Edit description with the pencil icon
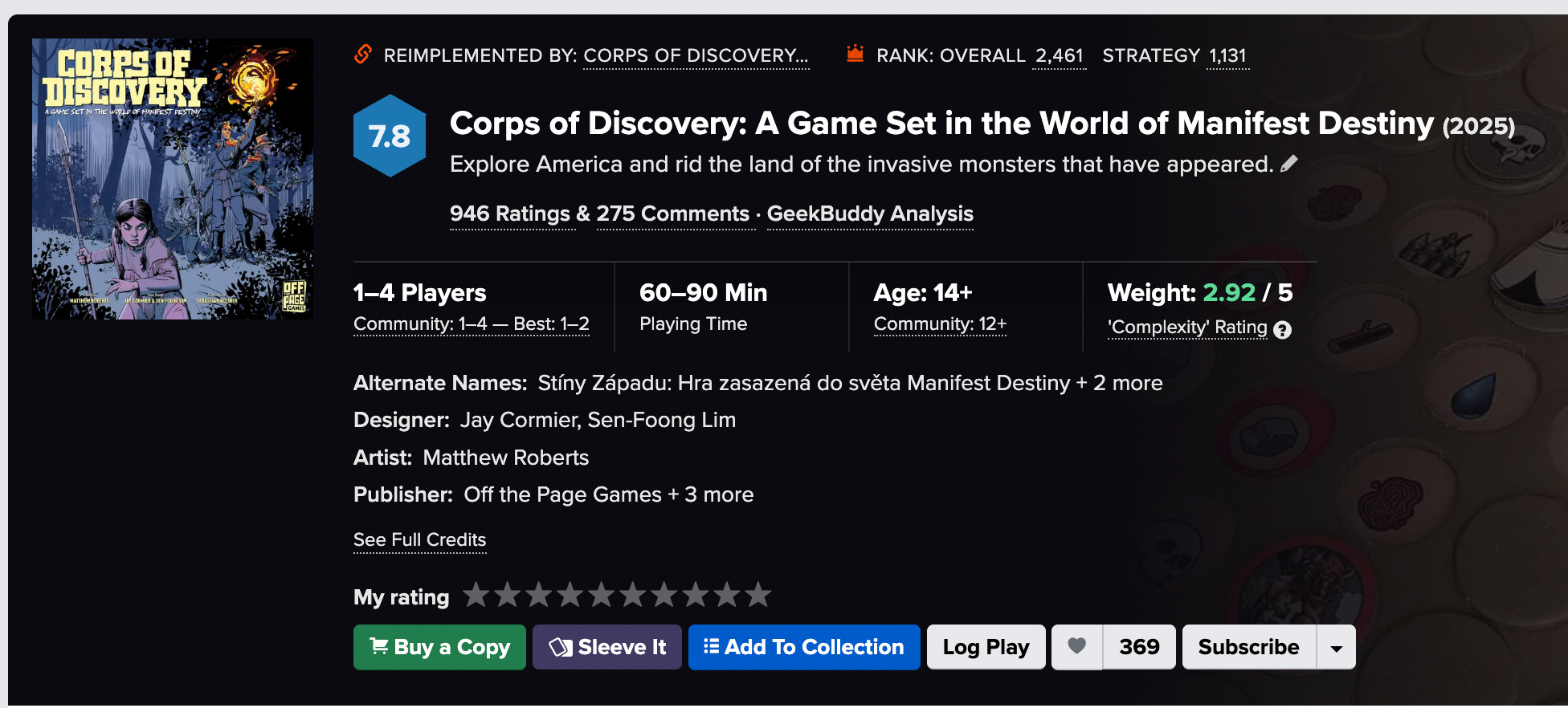This screenshot has height=708, width=1568. tap(1288, 164)
